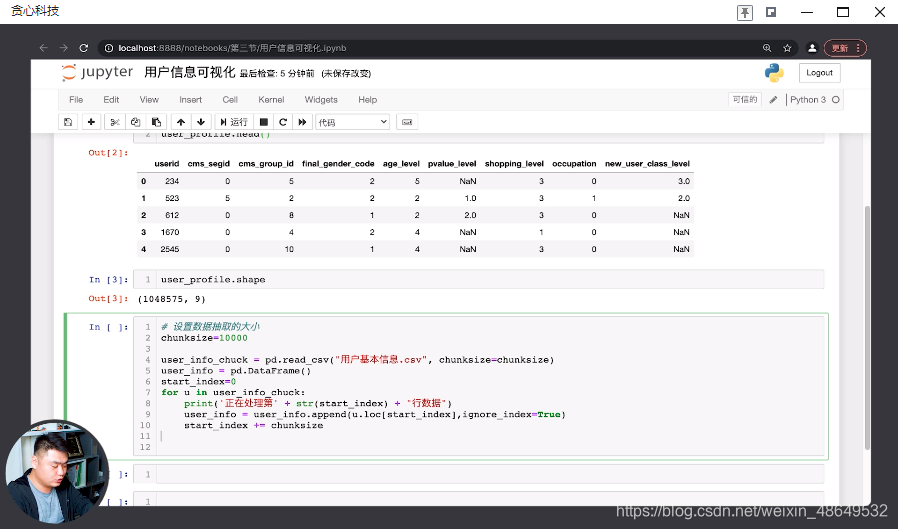Insert a cell below with the plus icon
The width and height of the screenshot is (898, 530).
(x=91, y=122)
